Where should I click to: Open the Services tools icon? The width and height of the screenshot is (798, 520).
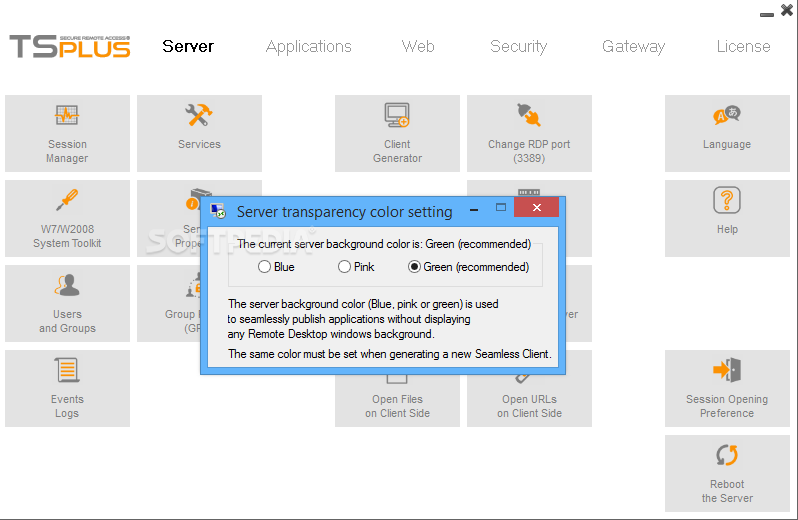pyautogui.click(x=199, y=115)
